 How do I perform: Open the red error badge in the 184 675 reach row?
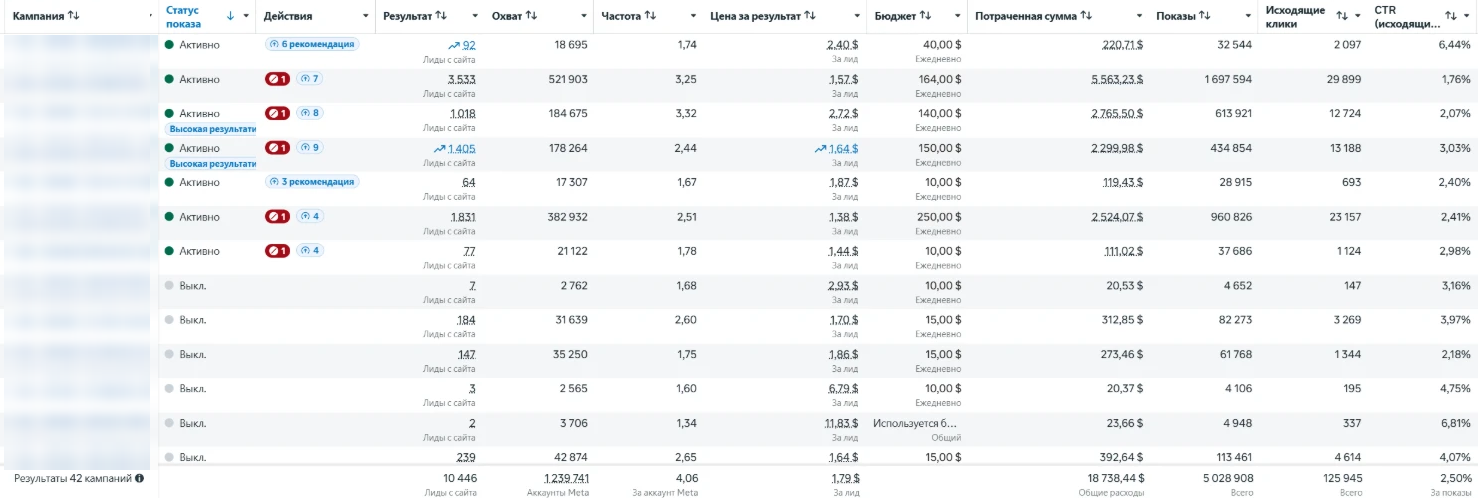(x=277, y=113)
